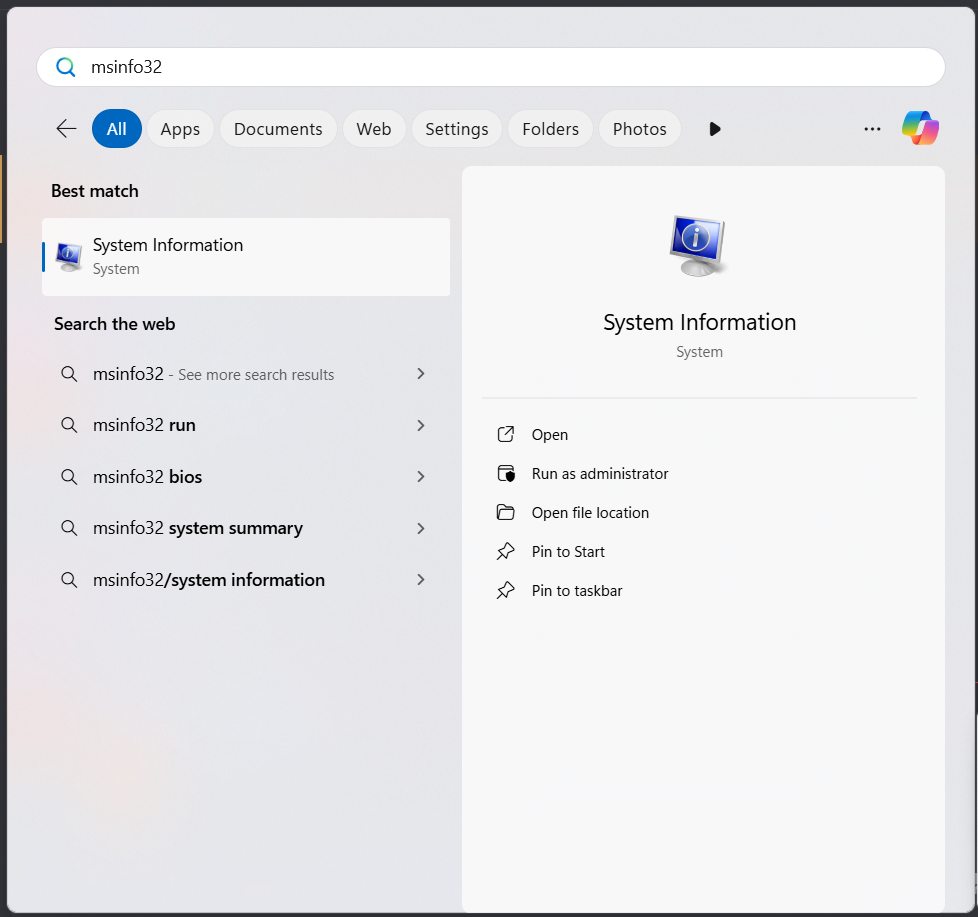This screenshot has height=917, width=978.
Task: Select the msinfo32 bios web suggestion
Action: pyautogui.click(x=246, y=477)
